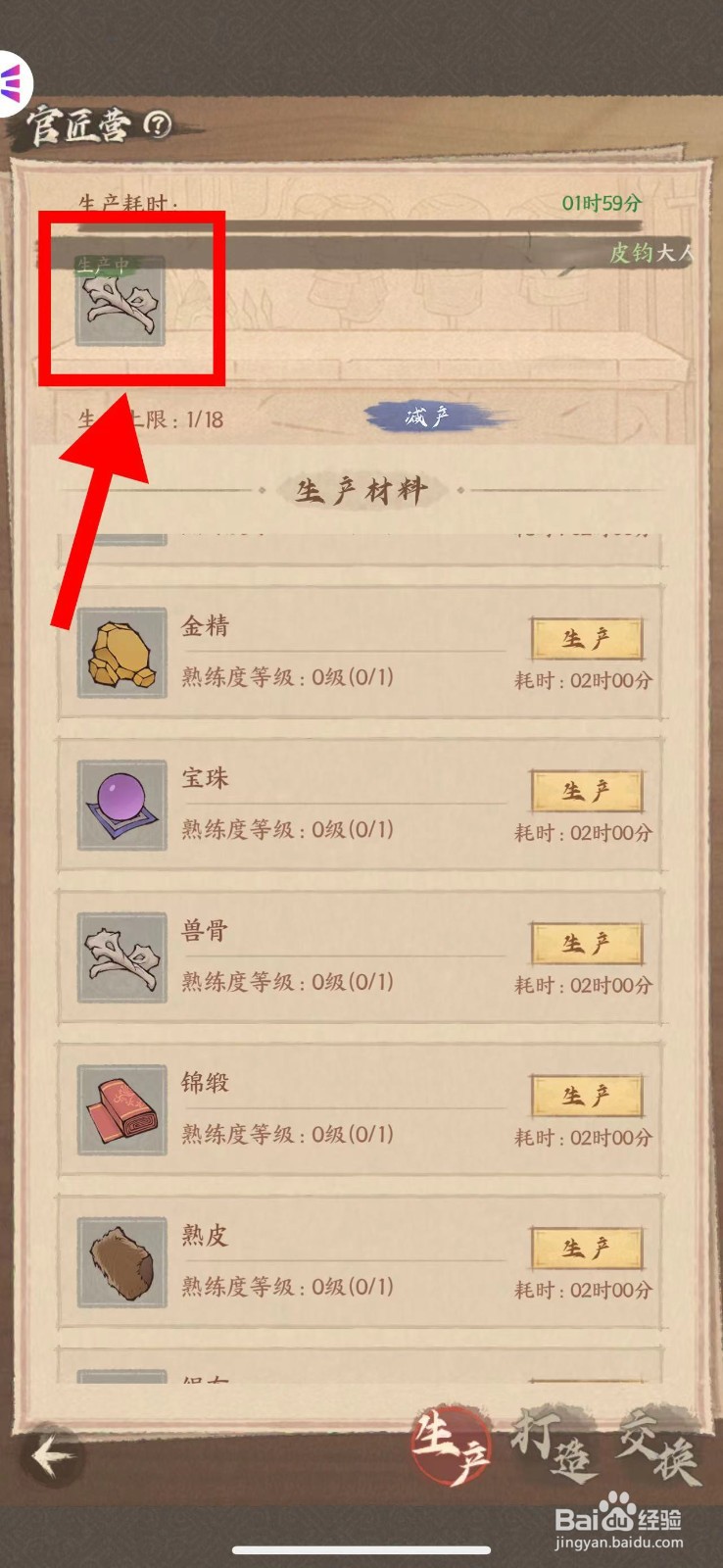Click 生产 button for 锦缎
This screenshot has width=723, height=1568.
coord(586,1096)
